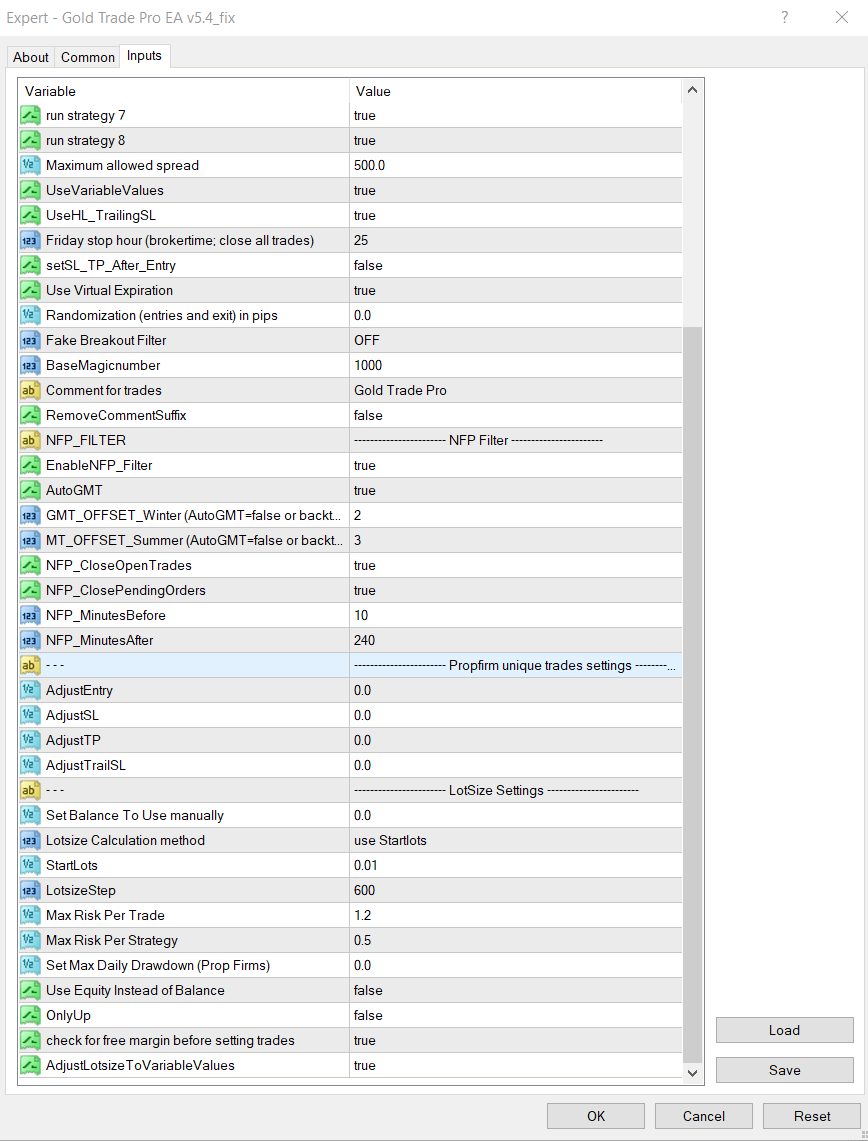Toggle Use Virtual Expiration value
The width and height of the screenshot is (868, 1141).
(x=515, y=290)
